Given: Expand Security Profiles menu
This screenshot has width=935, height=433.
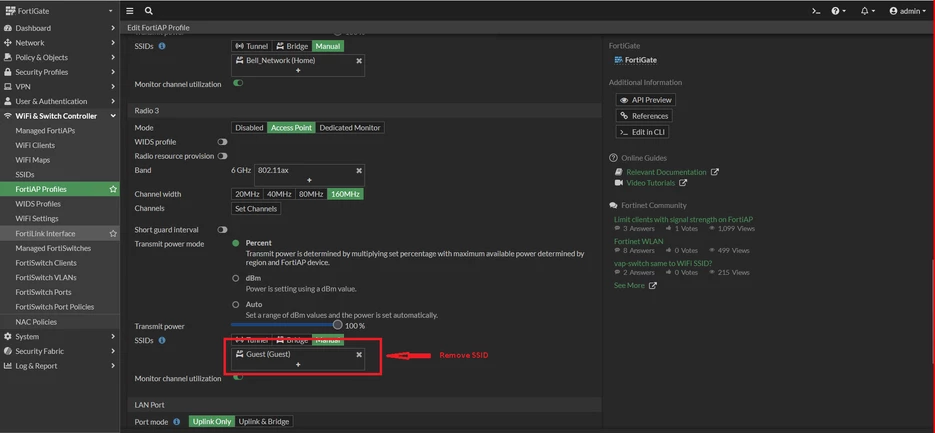Looking at the screenshot, I should point(60,72).
